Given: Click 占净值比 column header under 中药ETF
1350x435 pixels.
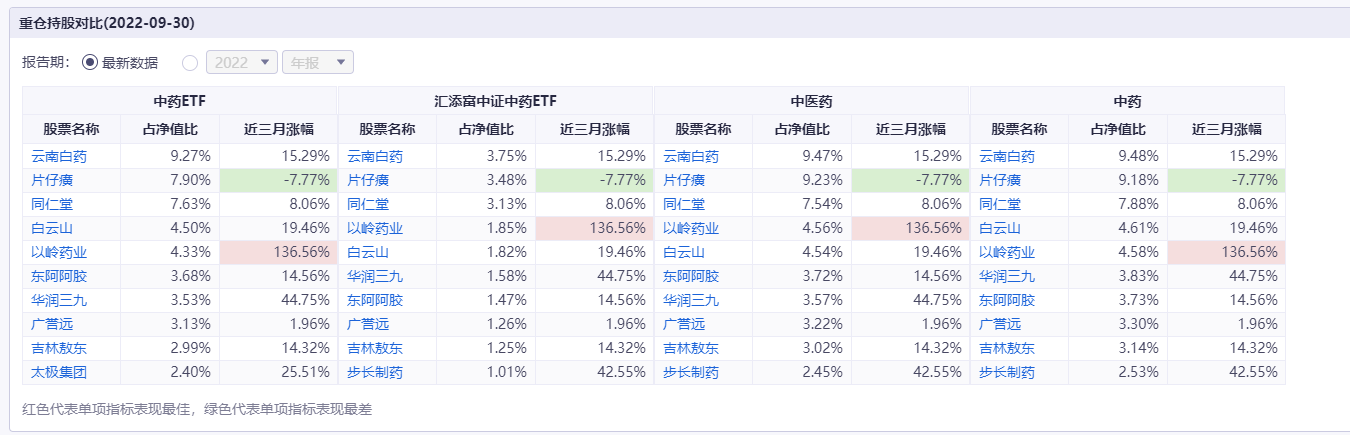Looking at the screenshot, I should (170, 129).
